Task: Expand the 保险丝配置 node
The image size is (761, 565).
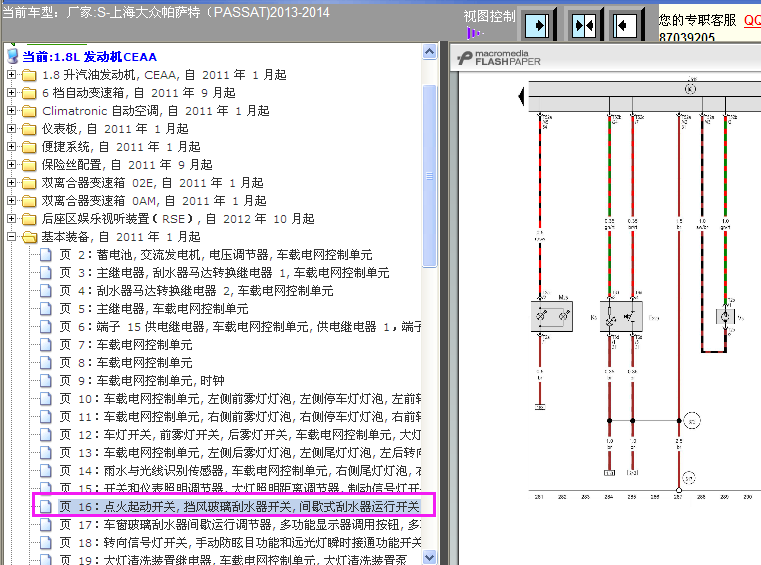Action: pos(11,165)
